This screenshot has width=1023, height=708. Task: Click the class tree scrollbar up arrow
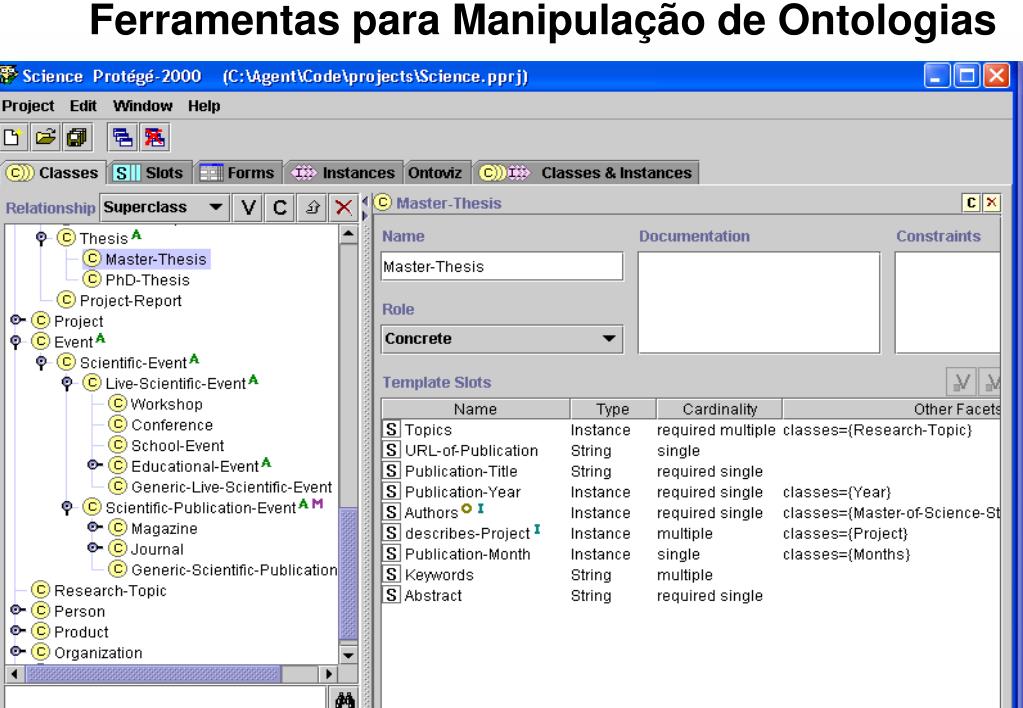point(348,234)
